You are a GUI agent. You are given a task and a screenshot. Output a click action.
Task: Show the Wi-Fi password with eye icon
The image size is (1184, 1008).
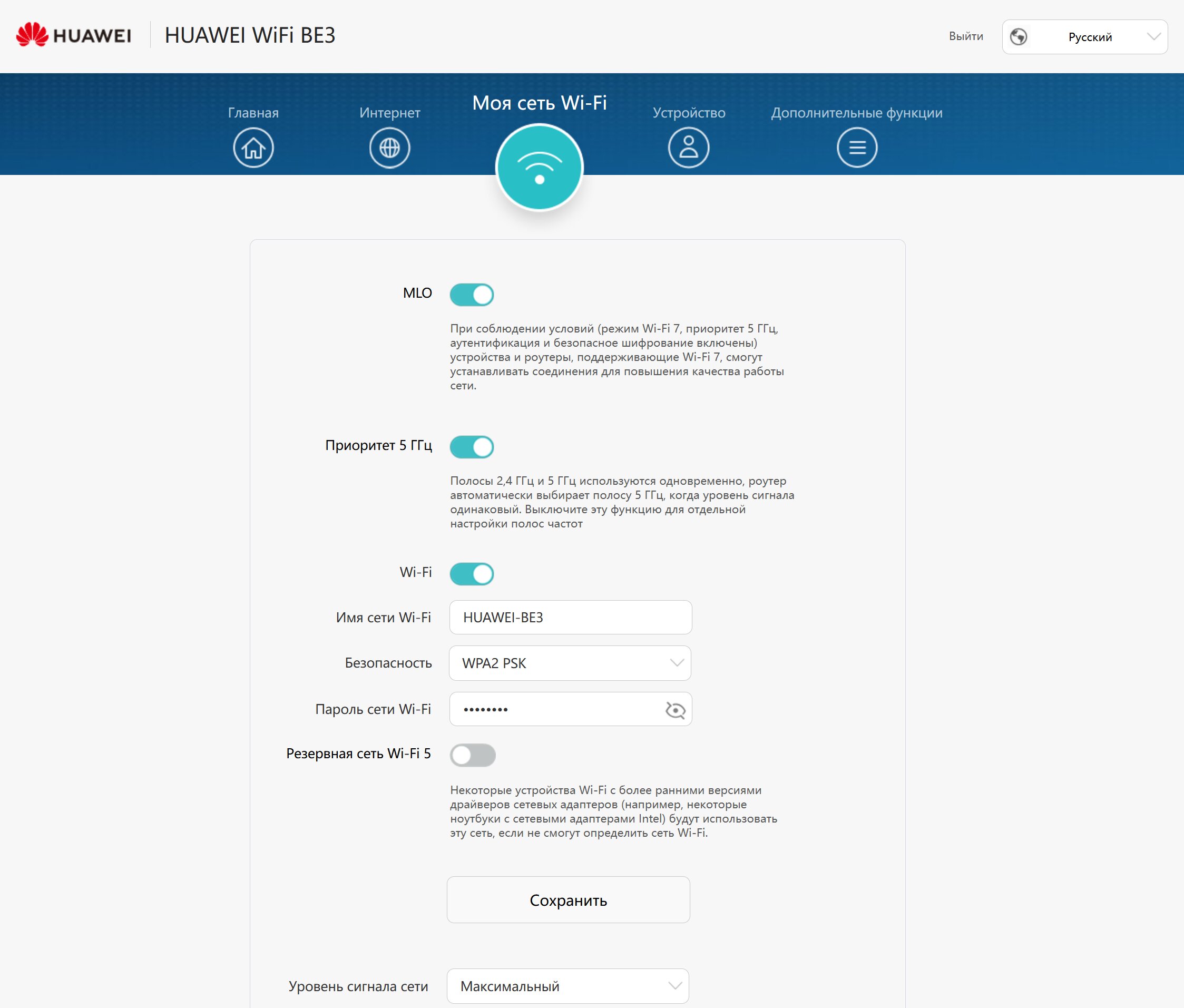point(675,710)
